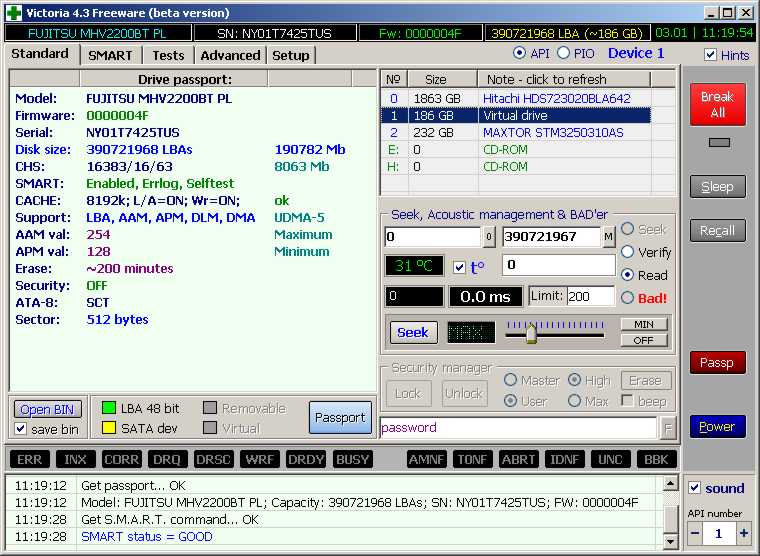760x556 pixels.
Task: Click the gray Virtual indicator square
Action: pyautogui.click(x=209, y=428)
